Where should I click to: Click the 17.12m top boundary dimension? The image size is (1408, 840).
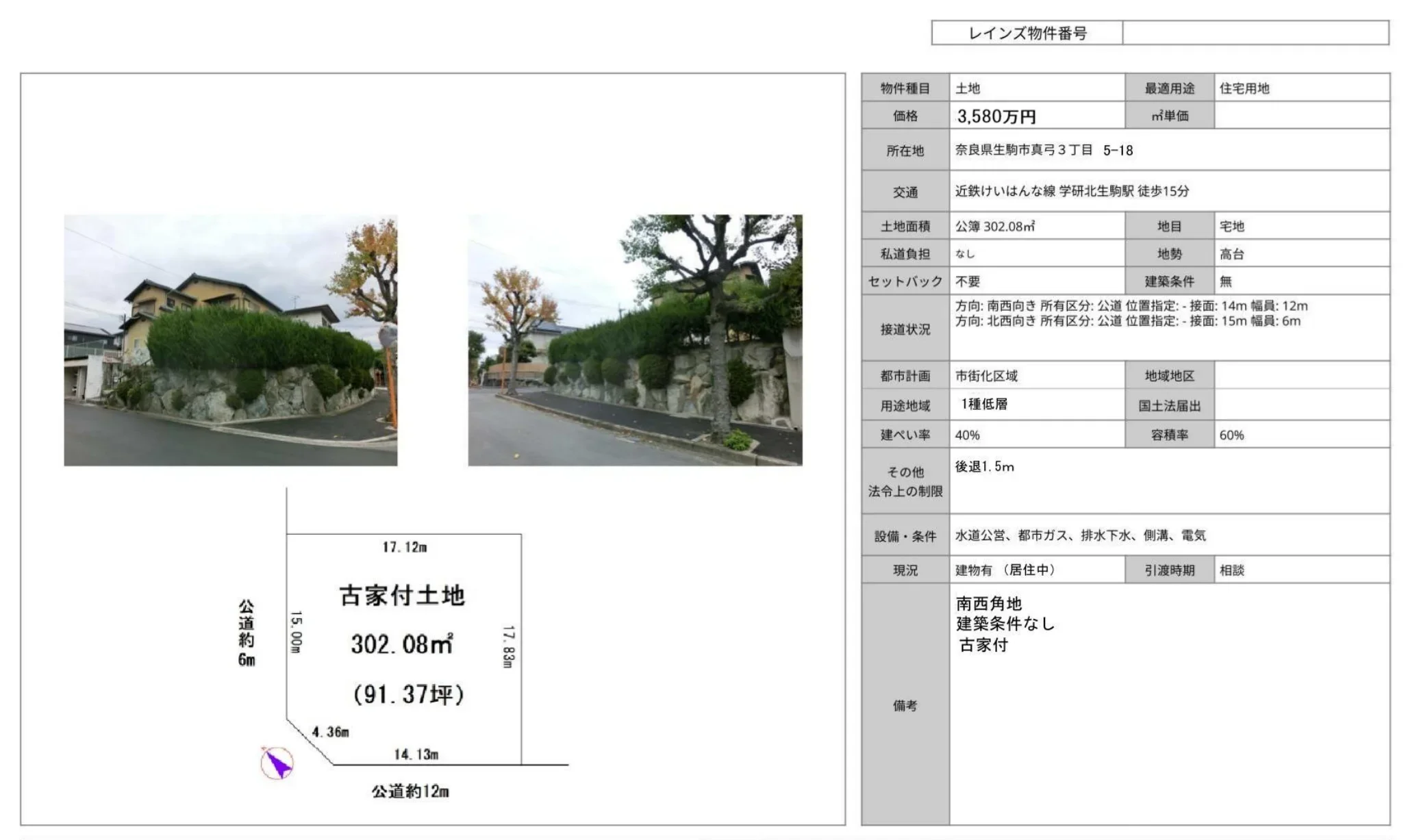click(405, 547)
